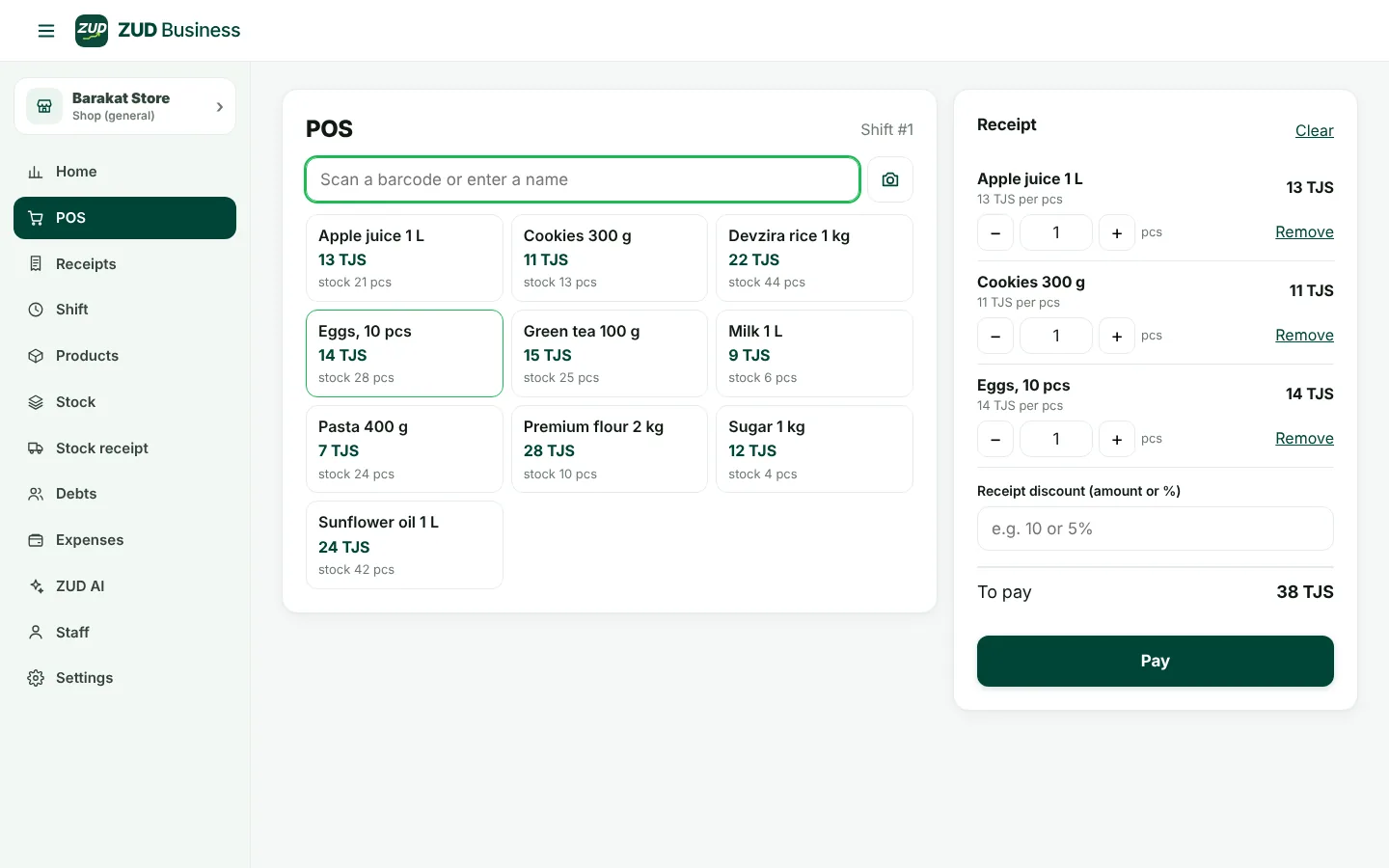Select POS in the sidebar

[x=124, y=218]
